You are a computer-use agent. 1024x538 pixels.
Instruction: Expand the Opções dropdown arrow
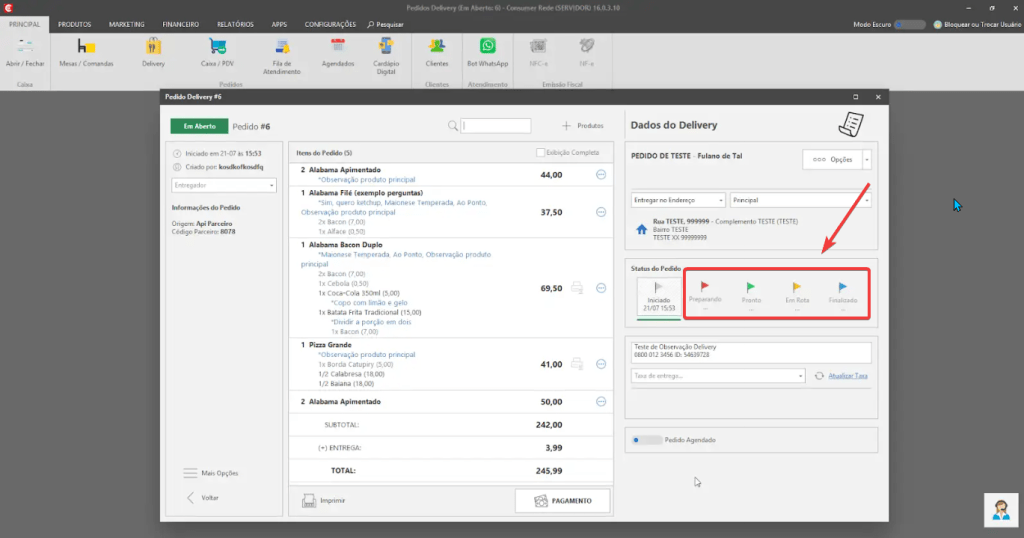867,159
